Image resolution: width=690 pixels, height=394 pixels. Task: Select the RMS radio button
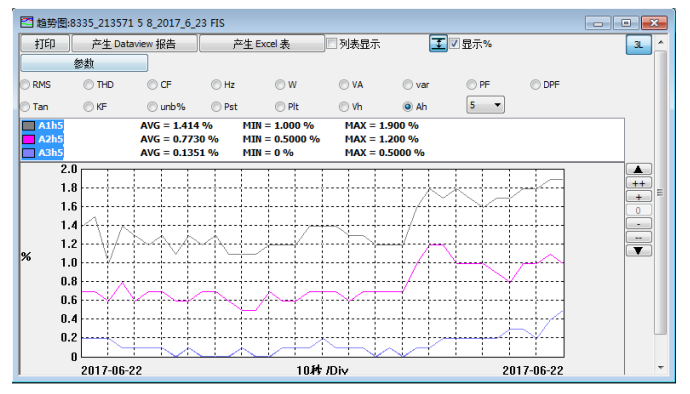point(26,85)
